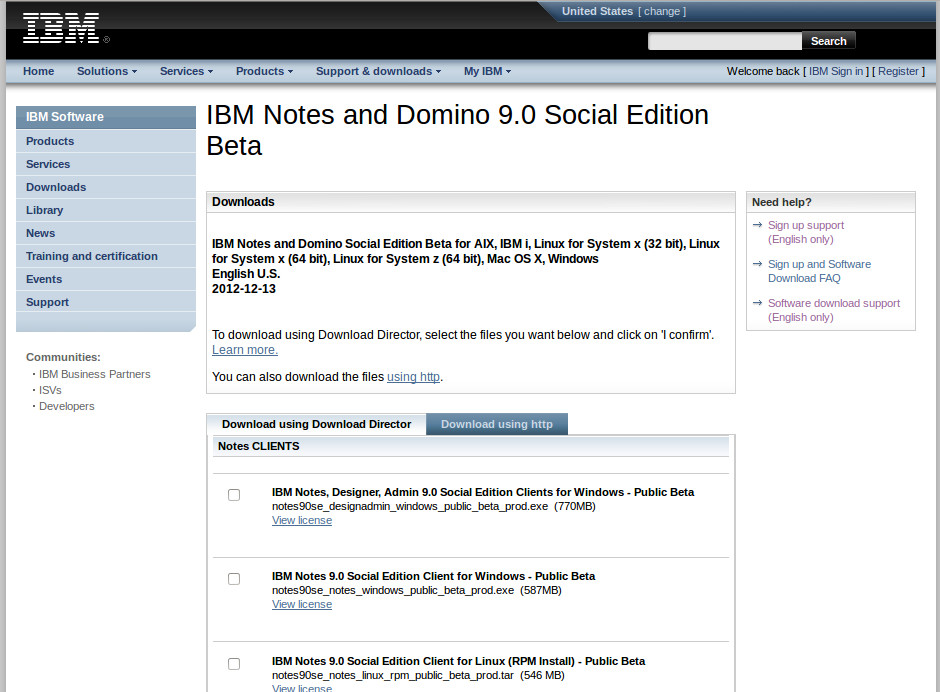Open the Services dropdown in the top navigation bar
The width and height of the screenshot is (940, 692).
coord(186,71)
